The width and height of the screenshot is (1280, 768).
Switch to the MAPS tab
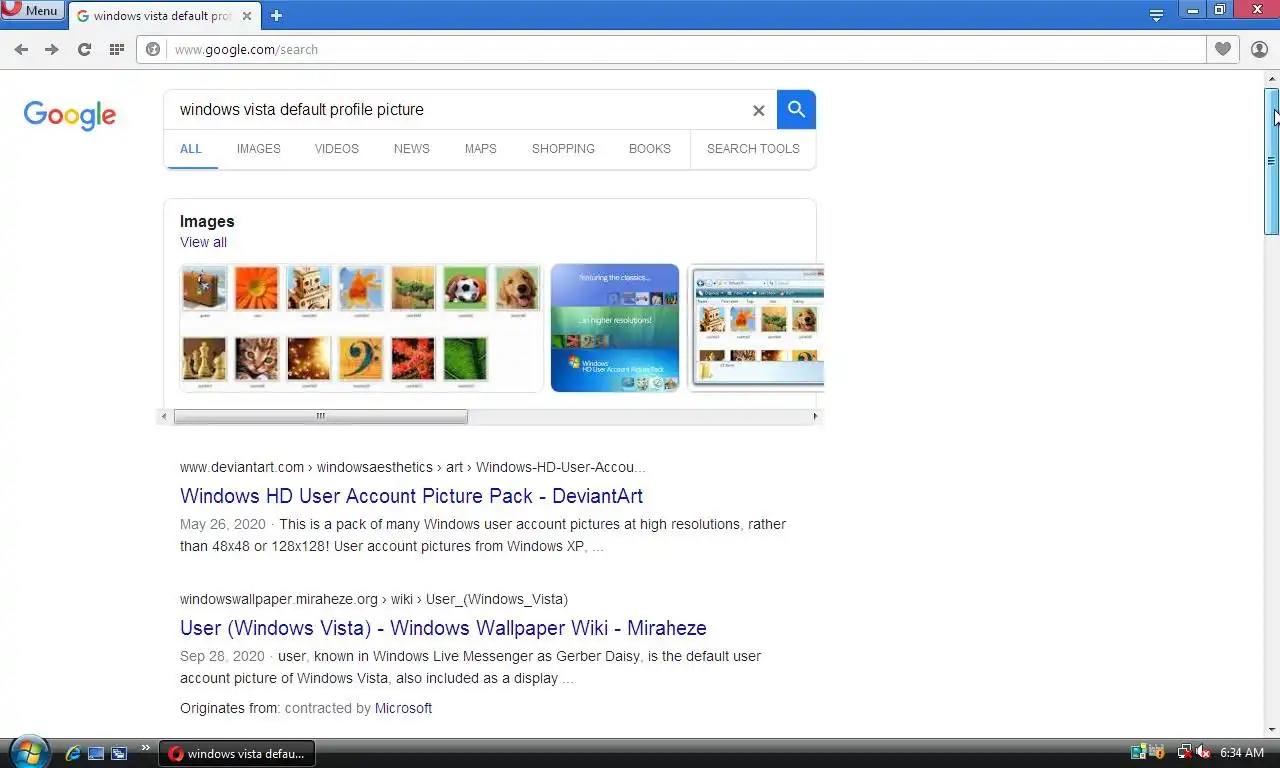(x=481, y=149)
